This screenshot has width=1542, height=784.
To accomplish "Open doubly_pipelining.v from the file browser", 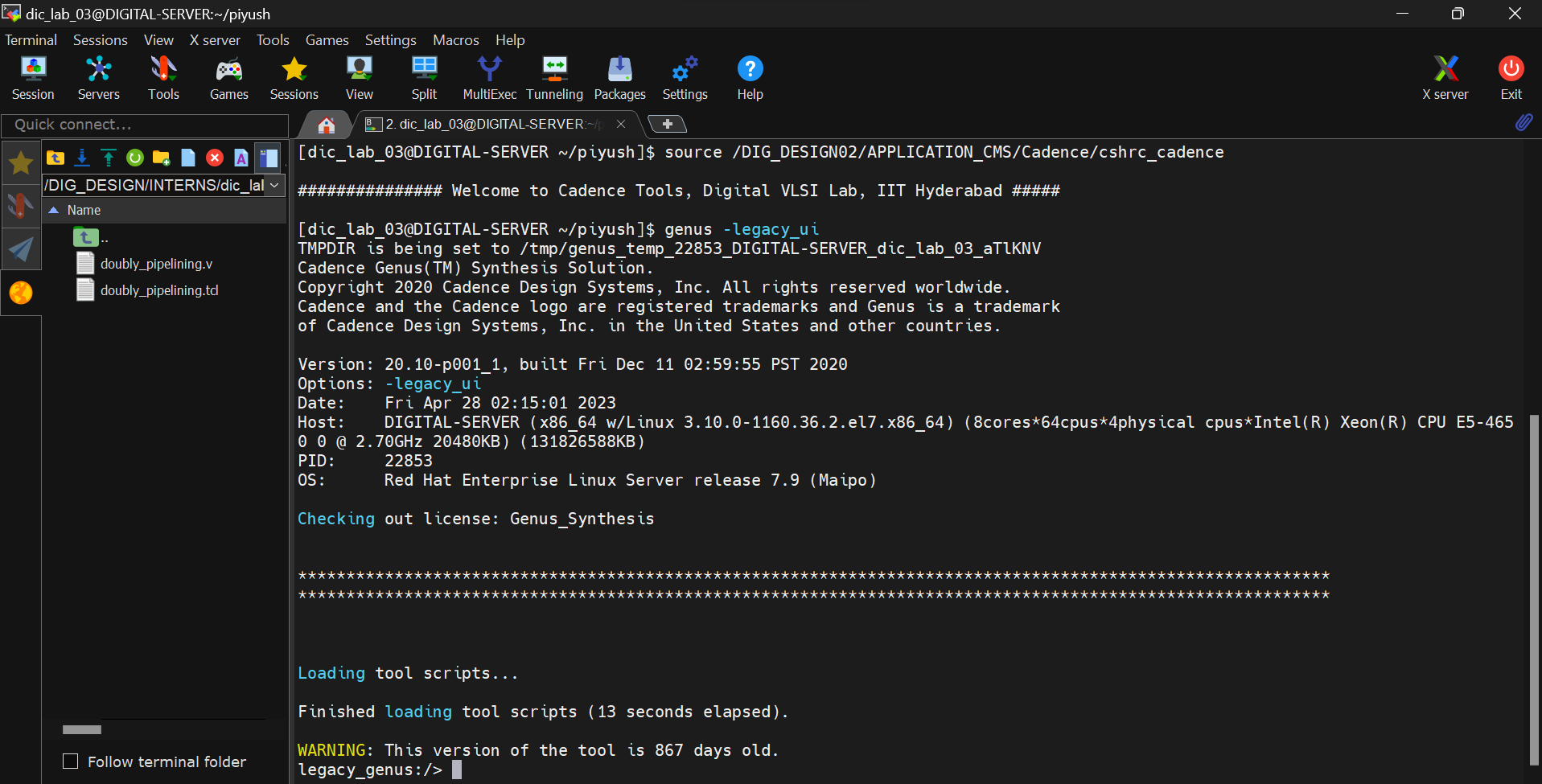I will (x=157, y=263).
